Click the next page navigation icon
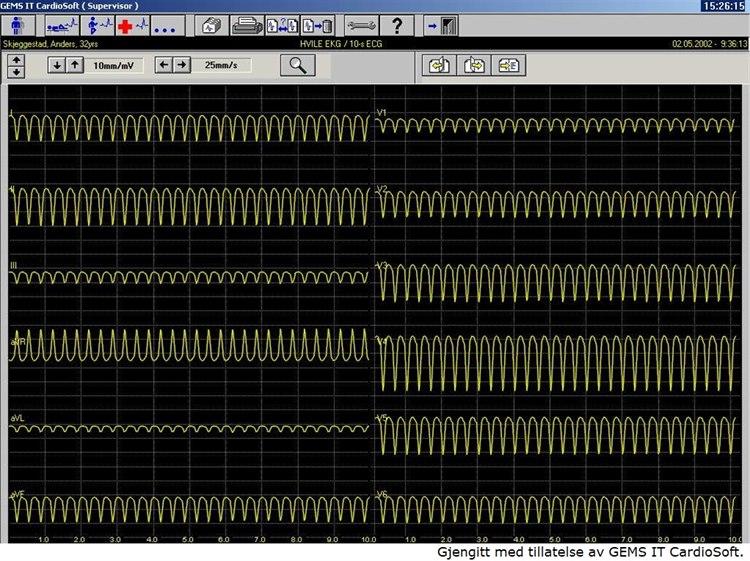The width and height of the screenshot is (750, 561). (x=473, y=66)
